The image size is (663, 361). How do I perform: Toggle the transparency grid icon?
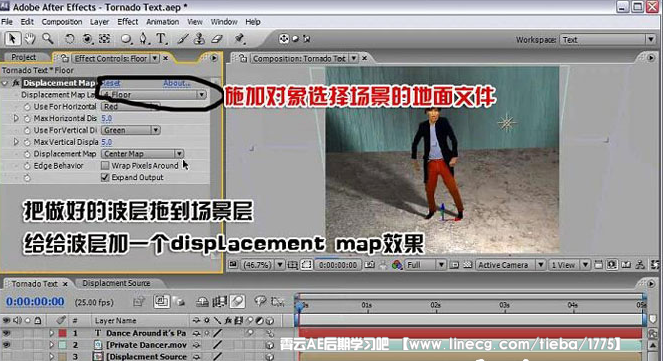pyautogui.click(x=467, y=265)
